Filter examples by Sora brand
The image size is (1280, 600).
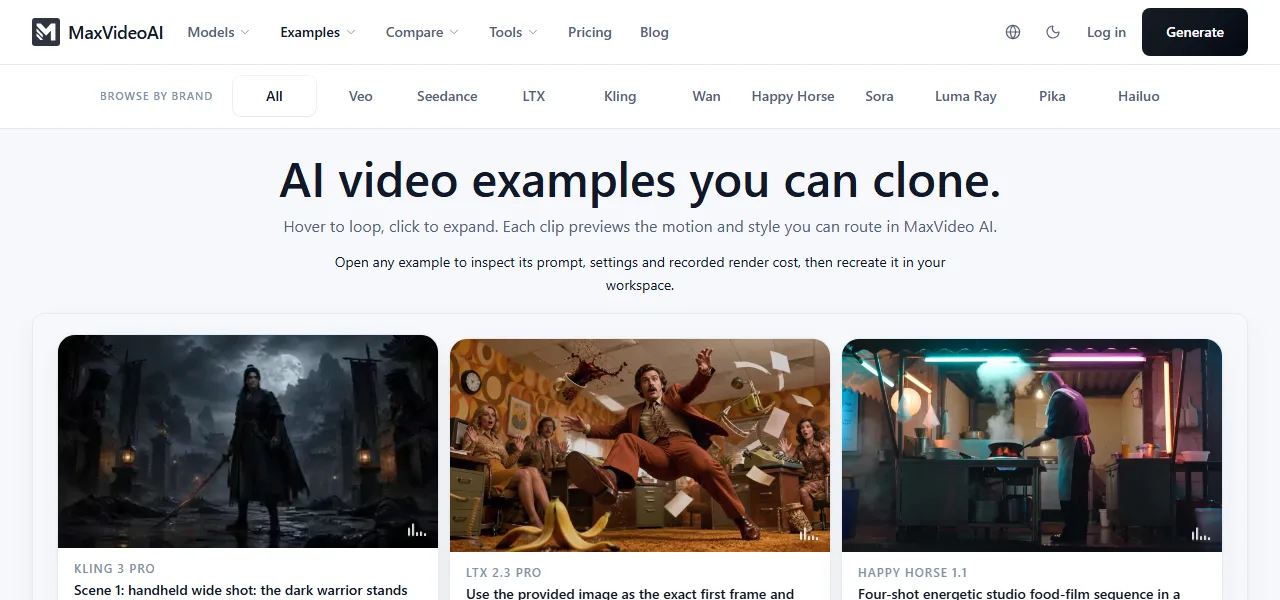click(879, 96)
